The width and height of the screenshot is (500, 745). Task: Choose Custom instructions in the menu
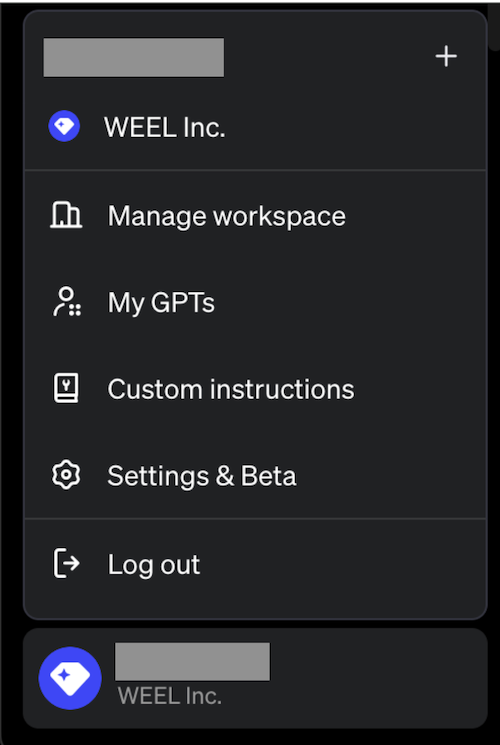point(255,389)
